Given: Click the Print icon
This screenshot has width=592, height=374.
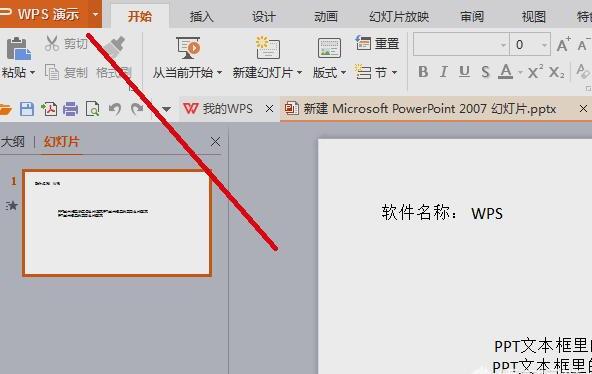Looking at the screenshot, I should (x=71, y=109).
